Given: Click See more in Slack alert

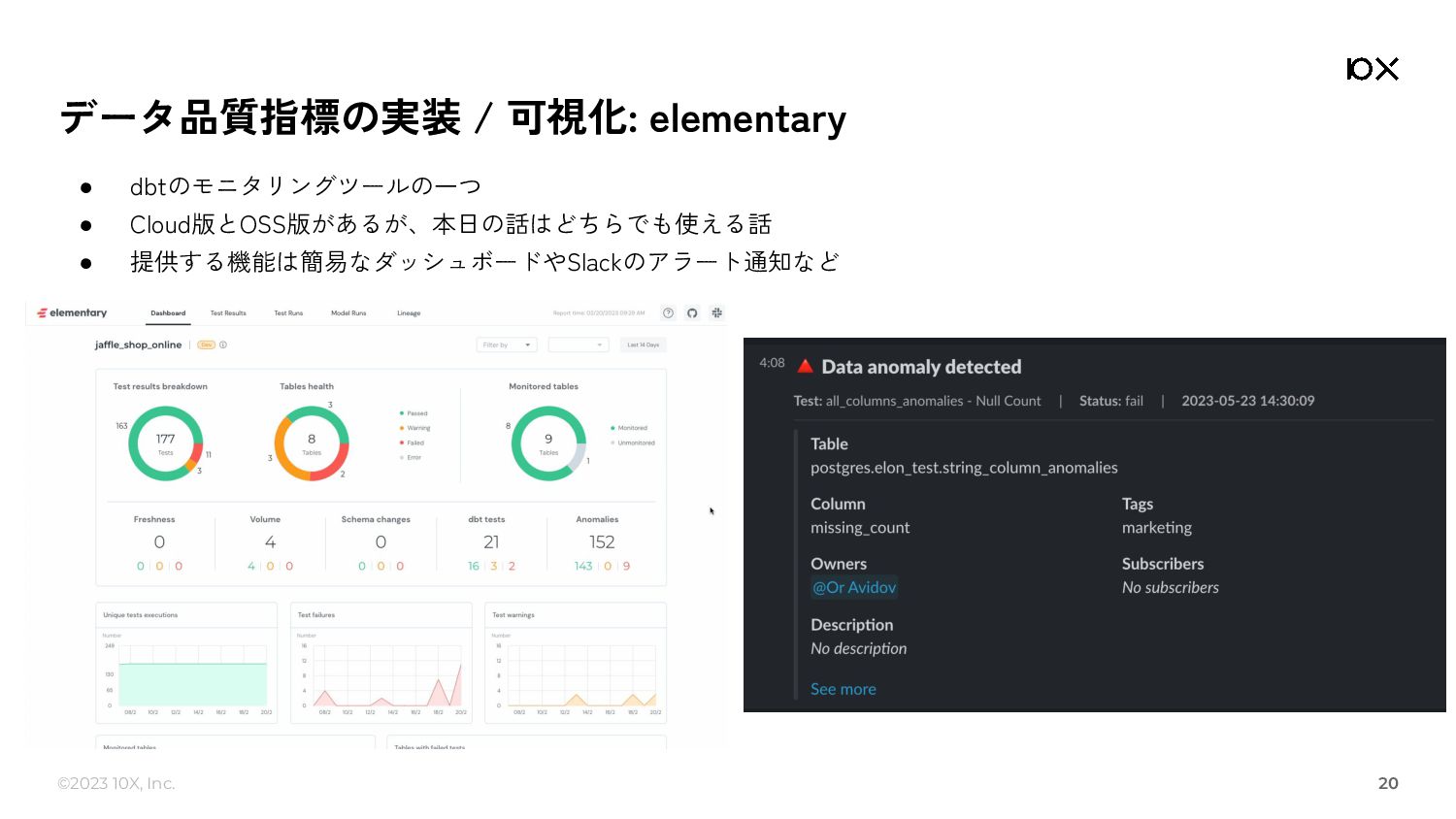Looking at the screenshot, I should (844, 689).
